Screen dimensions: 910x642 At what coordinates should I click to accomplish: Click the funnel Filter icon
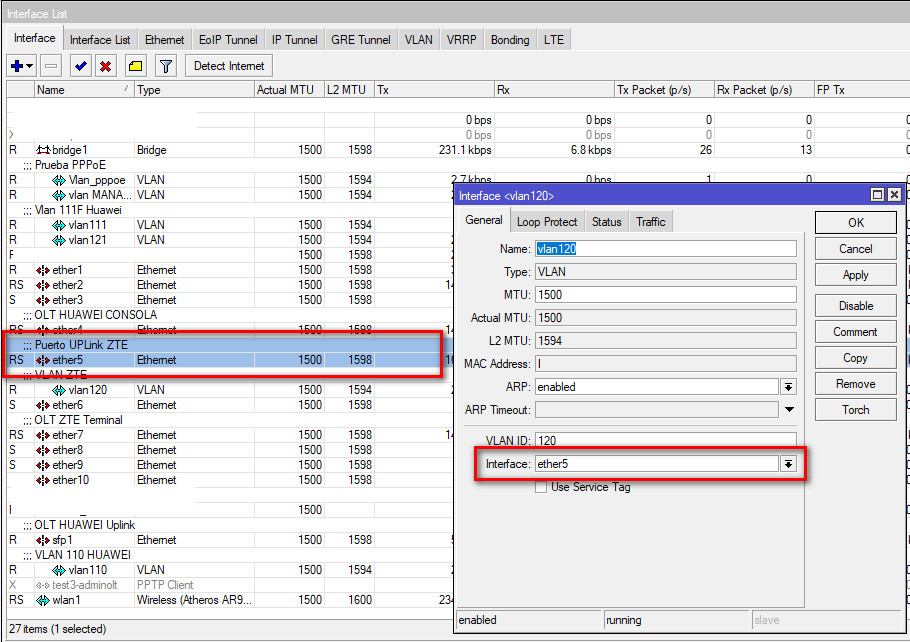coord(166,66)
